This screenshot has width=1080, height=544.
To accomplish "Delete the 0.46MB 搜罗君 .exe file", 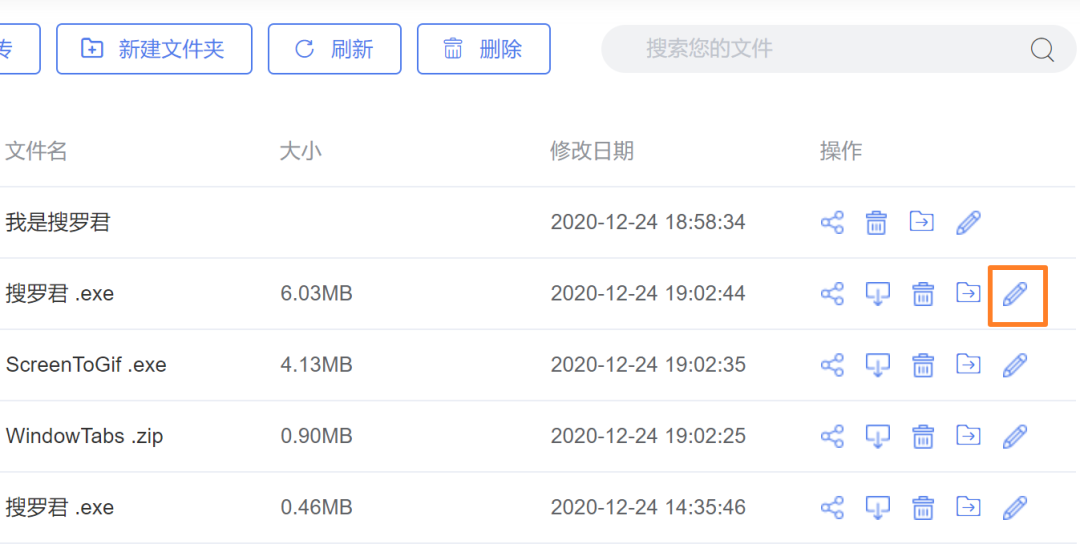I will [923, 508].
